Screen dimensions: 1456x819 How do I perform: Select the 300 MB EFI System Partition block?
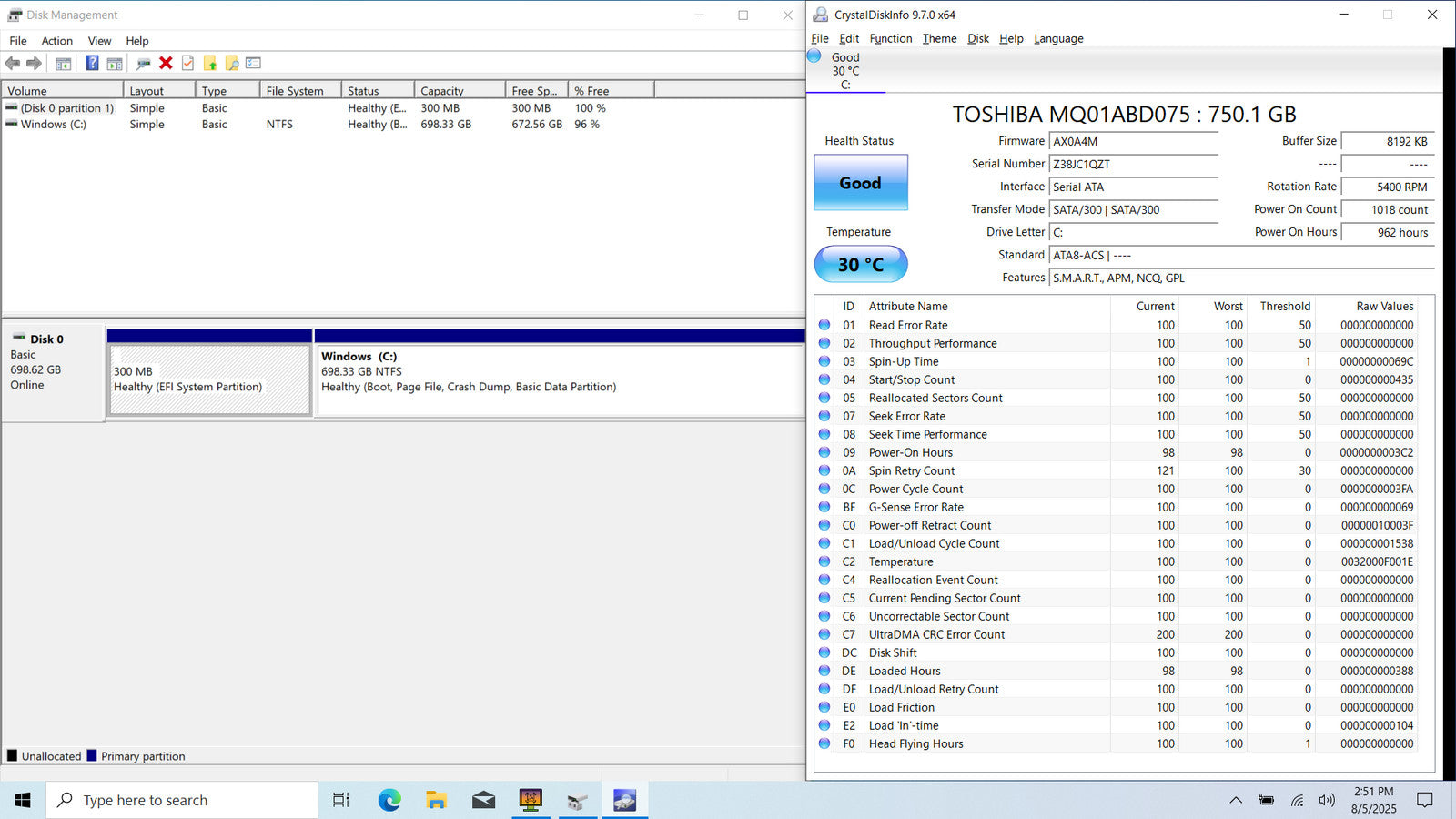pyautogui.click(x=209, y=379)
